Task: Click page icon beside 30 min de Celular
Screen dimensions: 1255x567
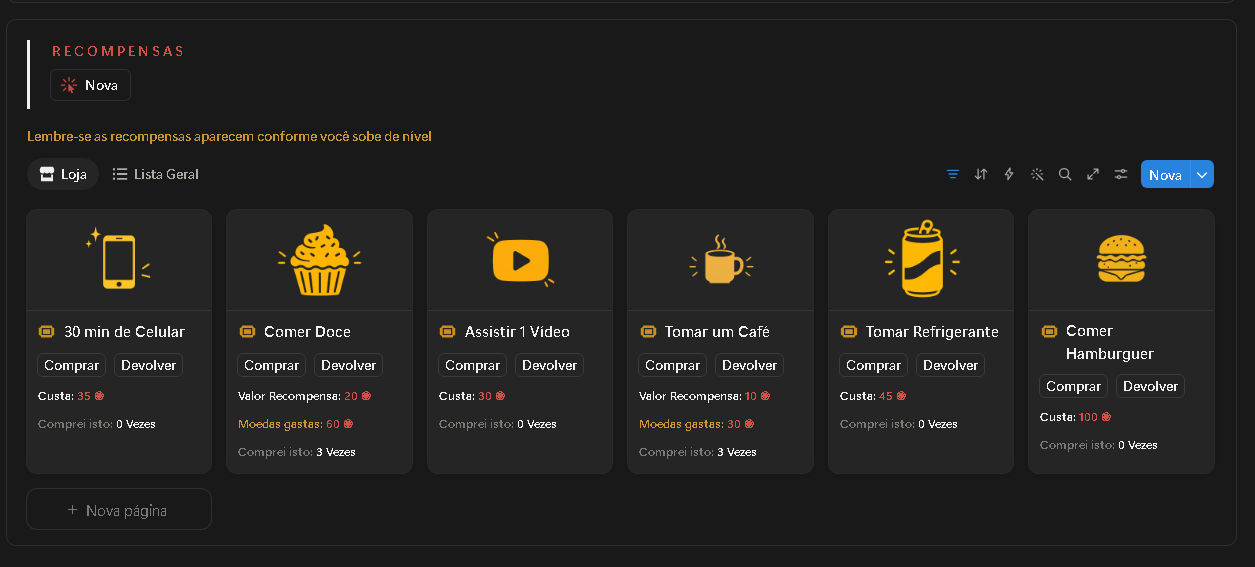Action: tap(46, 332)
